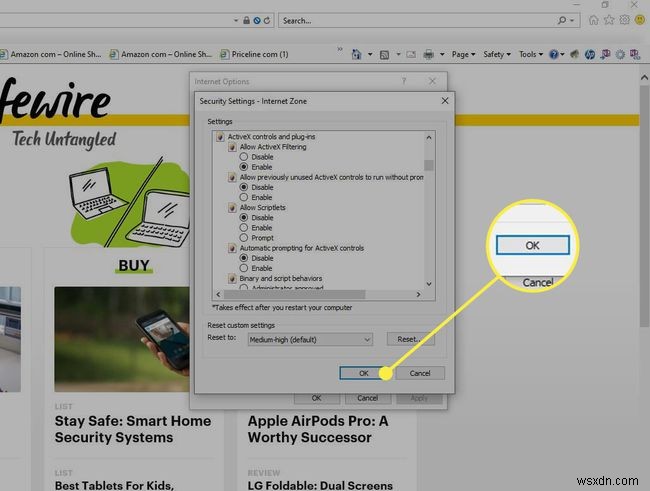Open the browser settings gear icon
The width and height of the screenshot is (650, 491).
[x=624, y=20]
